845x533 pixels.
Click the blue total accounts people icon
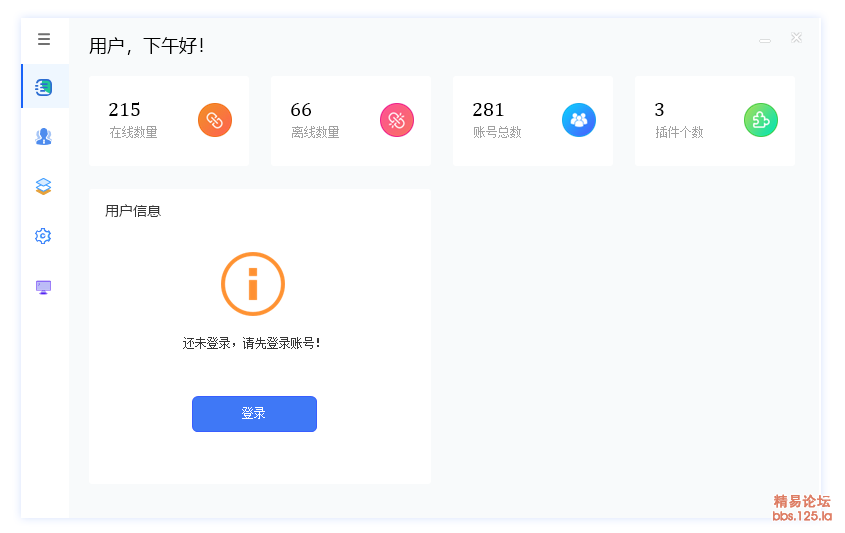579,120
